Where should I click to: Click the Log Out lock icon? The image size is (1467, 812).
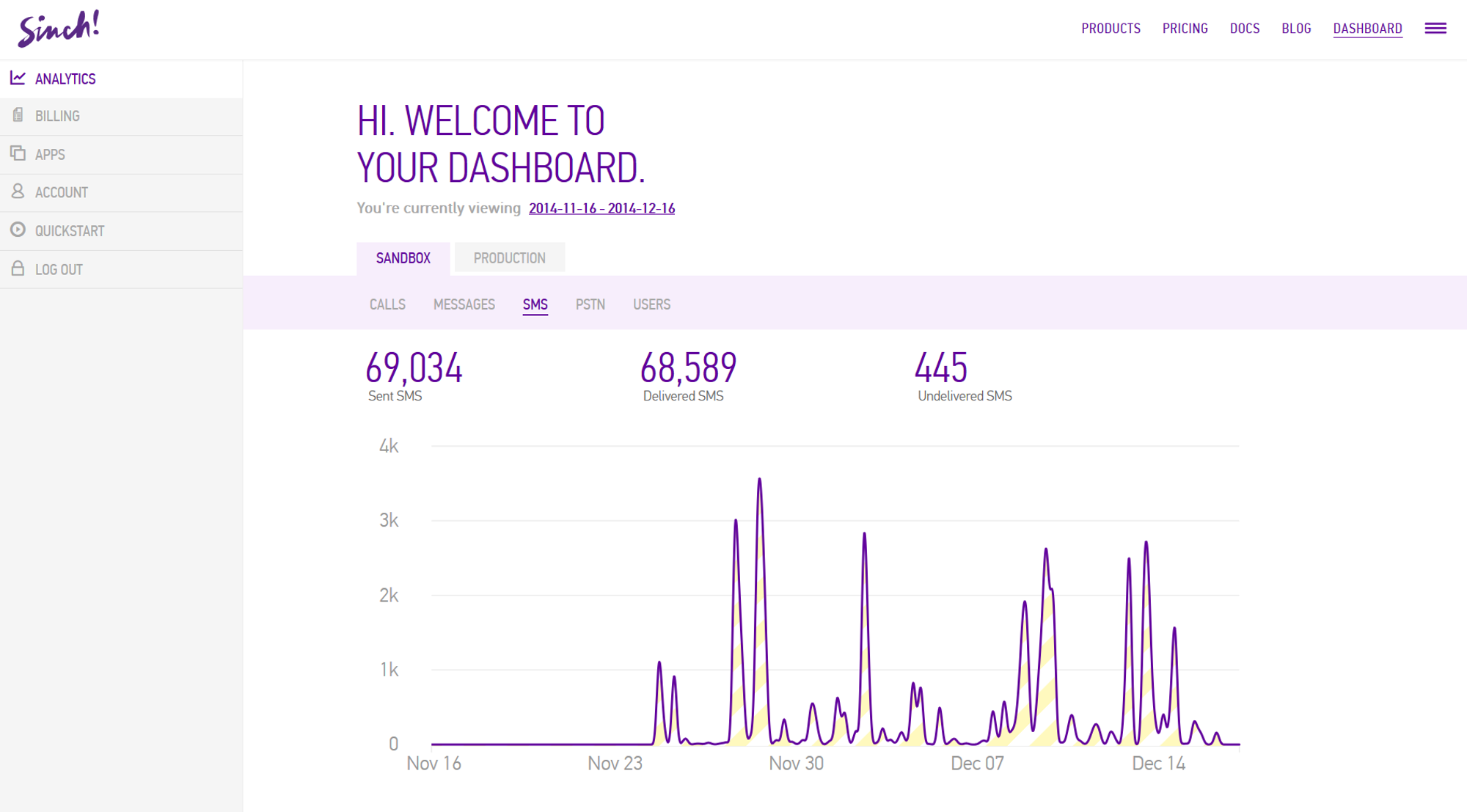pos(18,268)
